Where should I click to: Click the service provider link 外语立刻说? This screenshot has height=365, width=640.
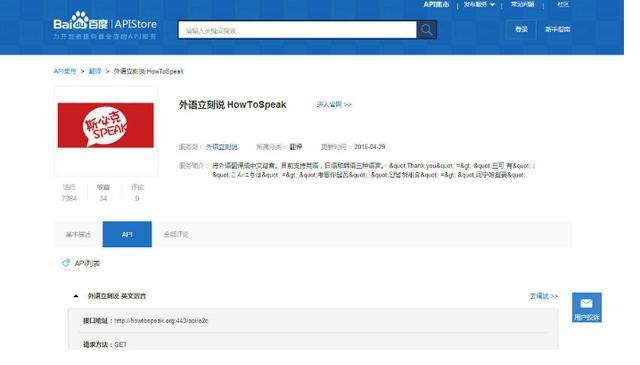(x=222, y=147)
